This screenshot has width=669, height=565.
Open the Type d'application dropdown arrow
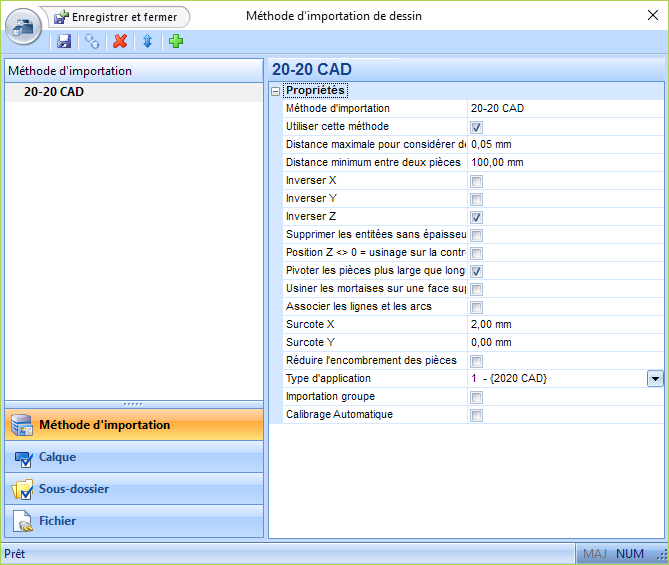coord(655,379)
